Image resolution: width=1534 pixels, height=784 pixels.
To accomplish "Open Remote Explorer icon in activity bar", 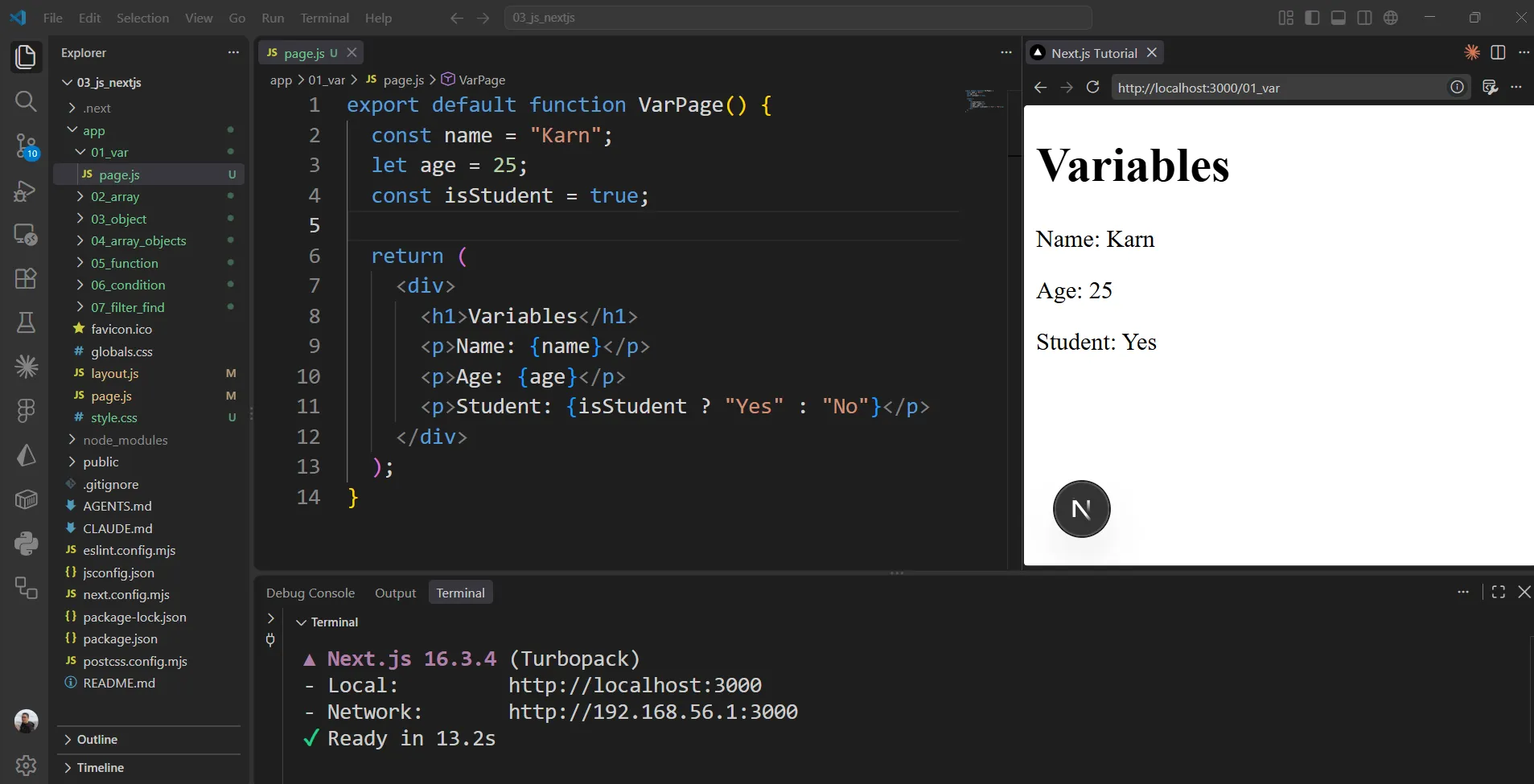I will (x=26, y=234).
